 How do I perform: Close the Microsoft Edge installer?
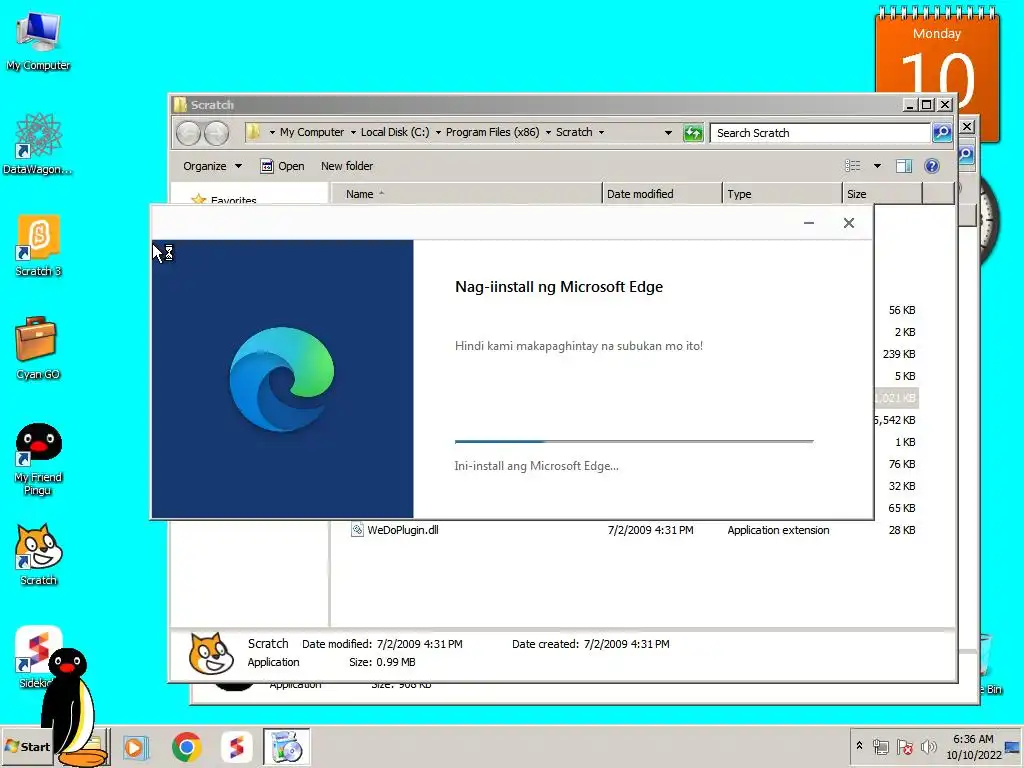848,223
